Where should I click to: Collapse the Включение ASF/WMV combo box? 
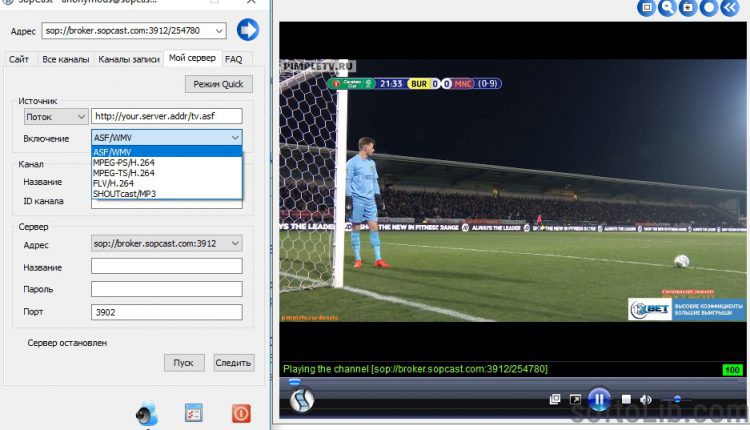pos(235,138)
